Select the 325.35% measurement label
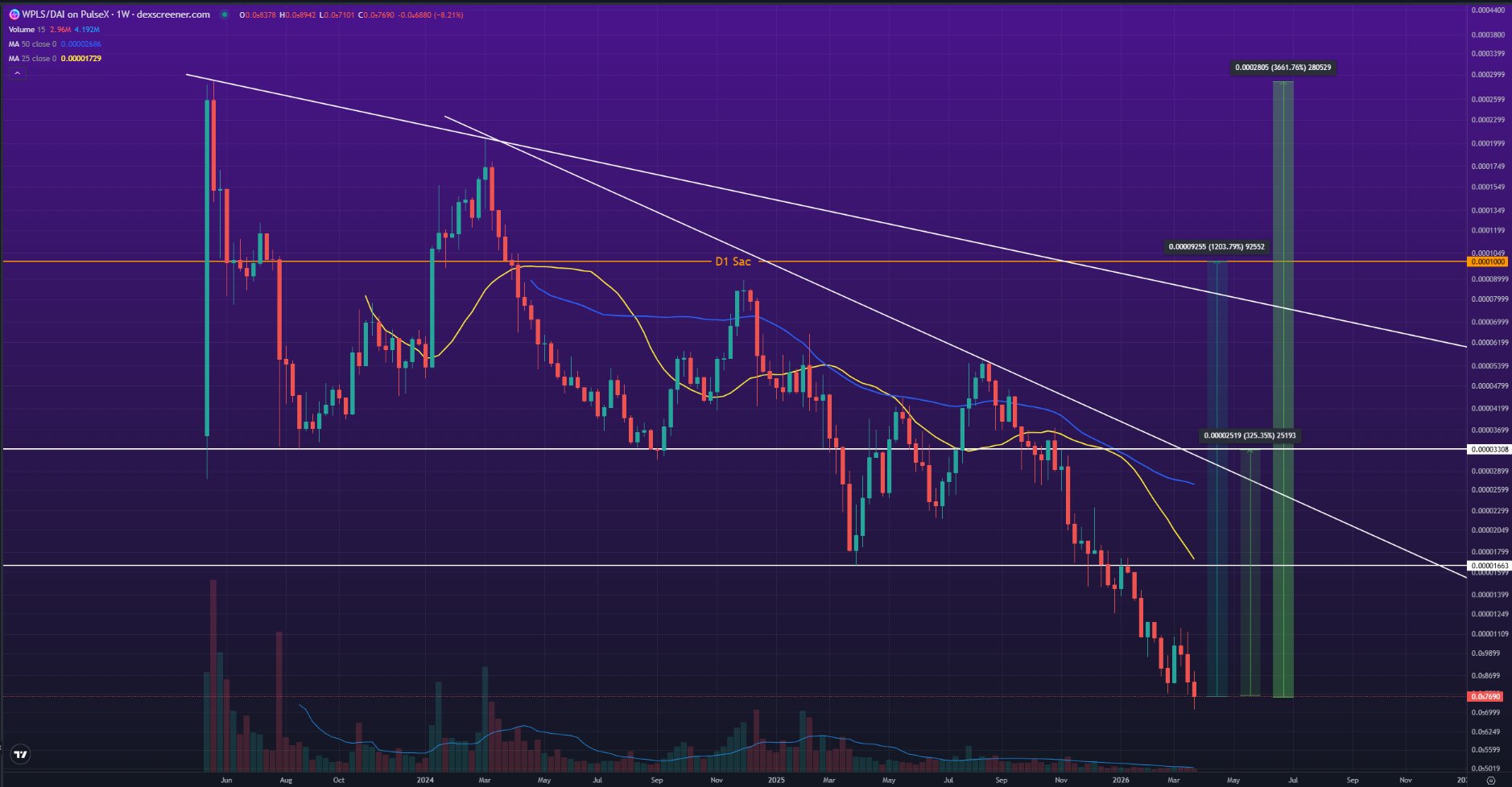 pyautogui.click(x=1250, y=435)
